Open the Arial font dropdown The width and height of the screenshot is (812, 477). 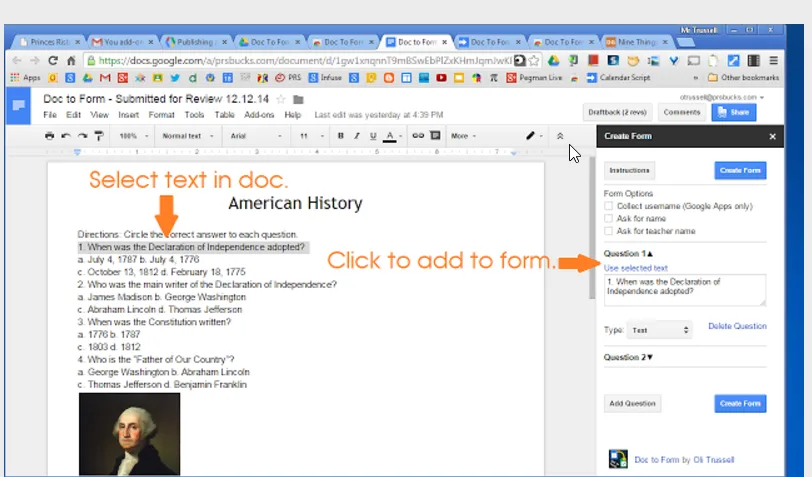pos(256,136)
